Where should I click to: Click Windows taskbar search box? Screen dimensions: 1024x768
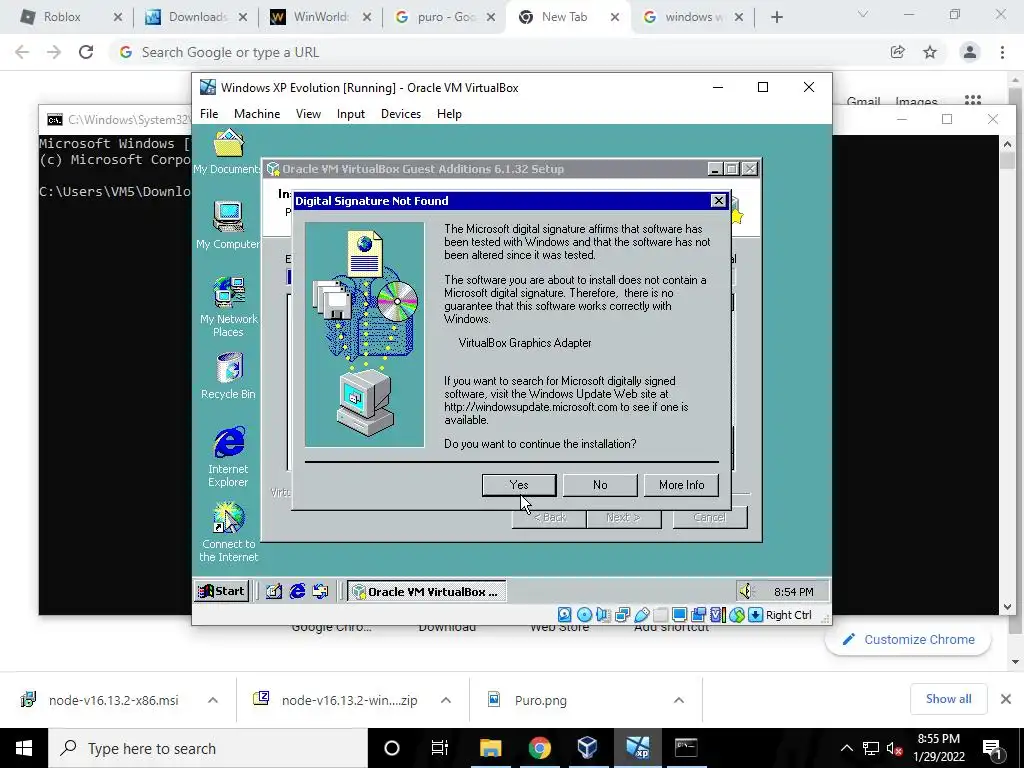tap(208, 748)
